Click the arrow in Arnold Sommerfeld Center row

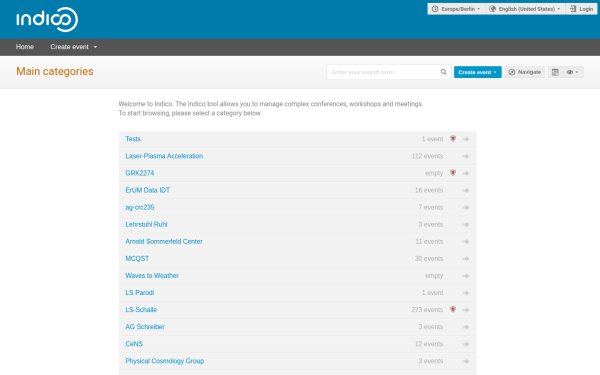[x=466, y=241]
